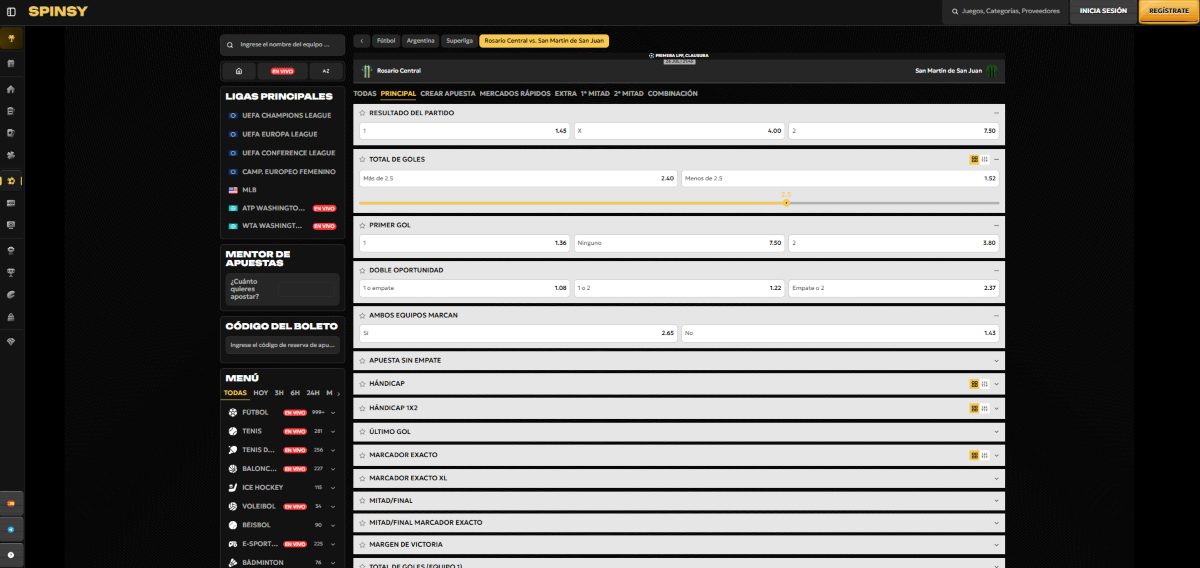Click the help question mark icon
1200x568 pixels.
click(x=11, y=554)
